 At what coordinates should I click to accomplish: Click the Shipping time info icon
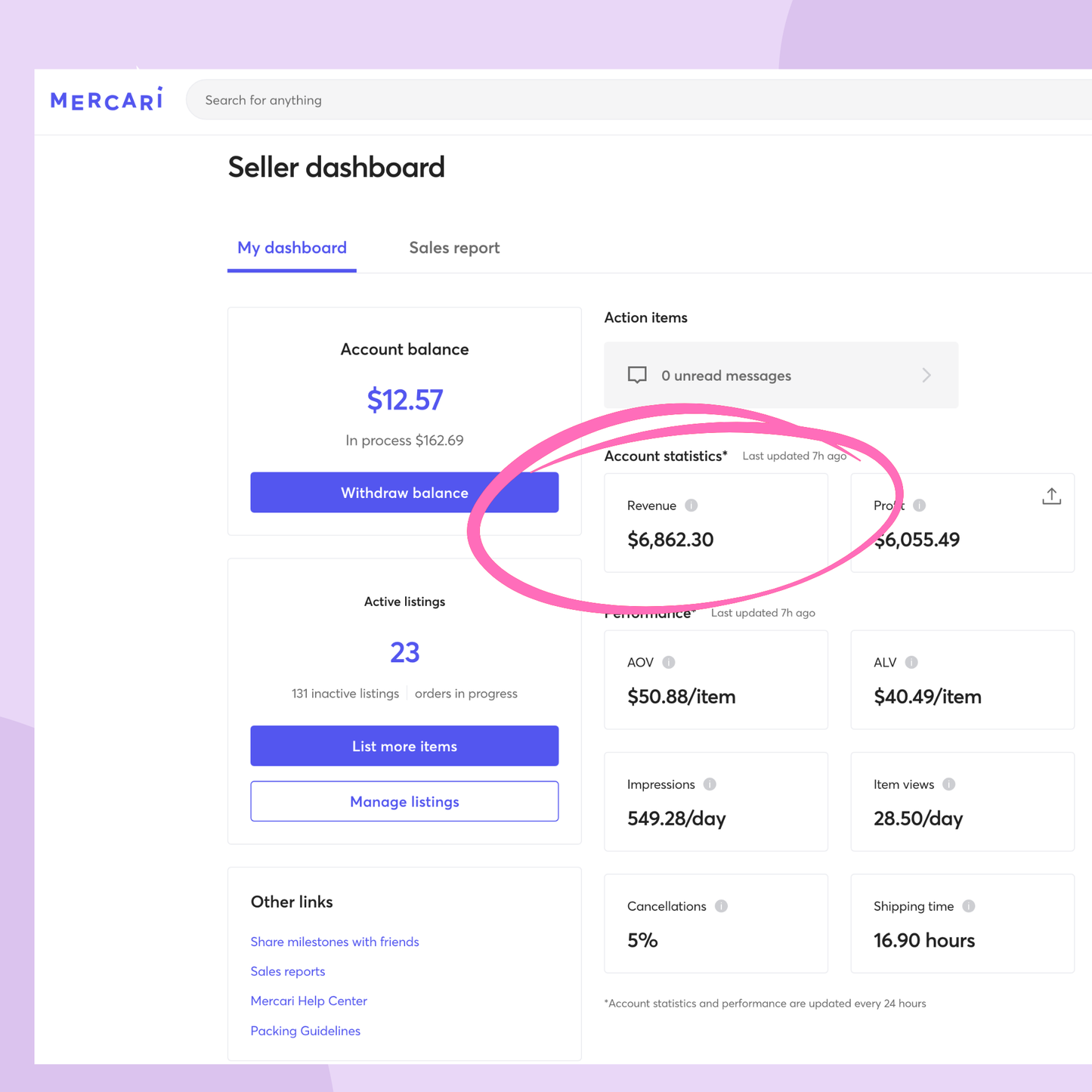click(968, 906)
